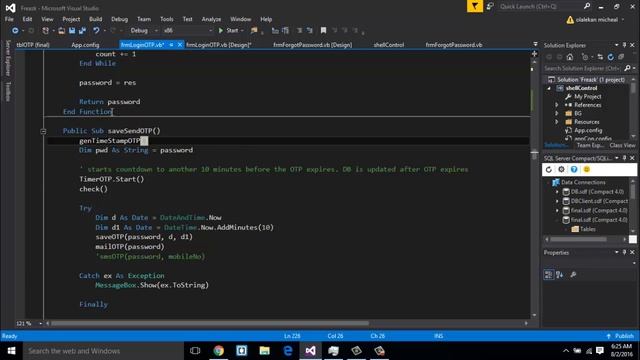Click the Solution Explorer Collapse All icon
Viewport: 640px width, 360px height.
click(x=621, y=57)
